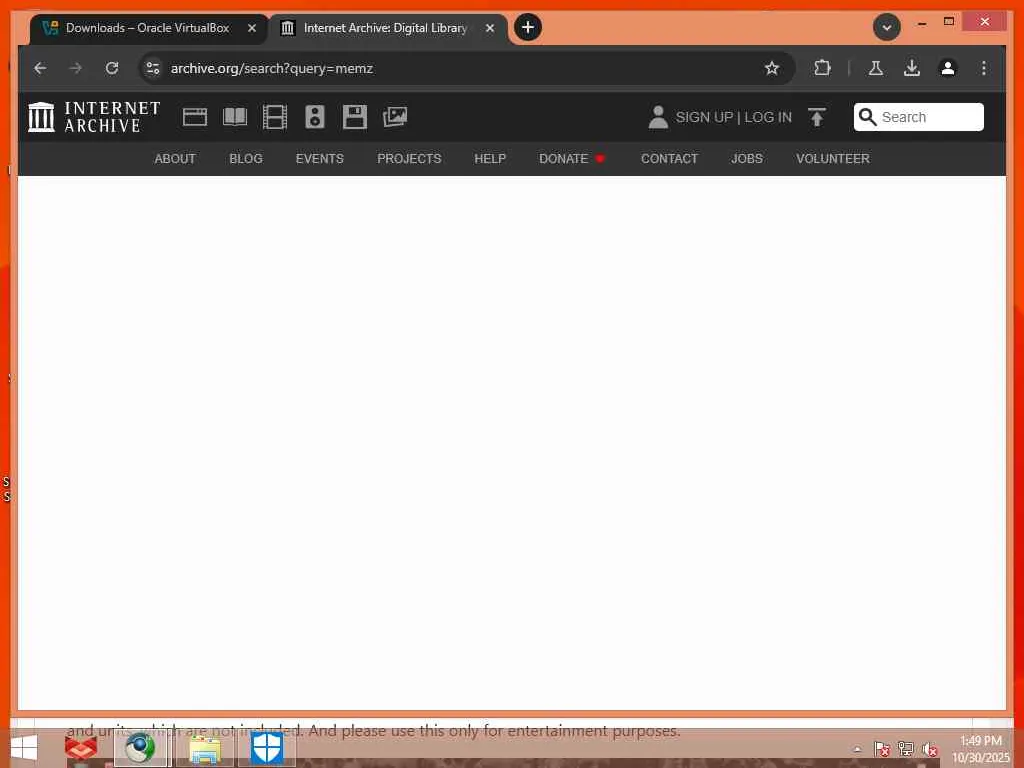The width and height of the screenshot is (1024, 768).
Task: Click the Action Center flag tray icon
Action: [x=882, y=749]
